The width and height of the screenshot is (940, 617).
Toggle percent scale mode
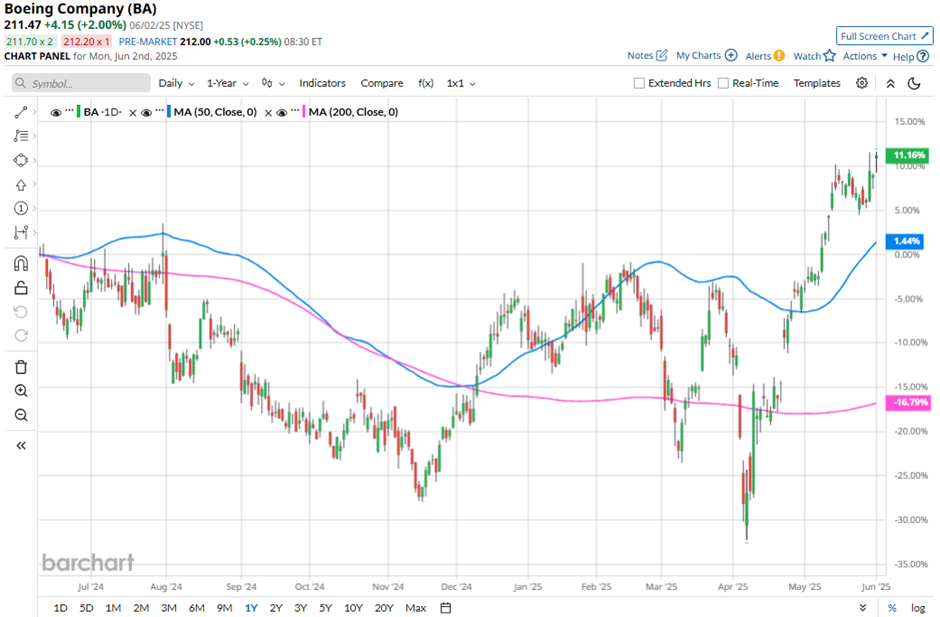tap(892, 608)
